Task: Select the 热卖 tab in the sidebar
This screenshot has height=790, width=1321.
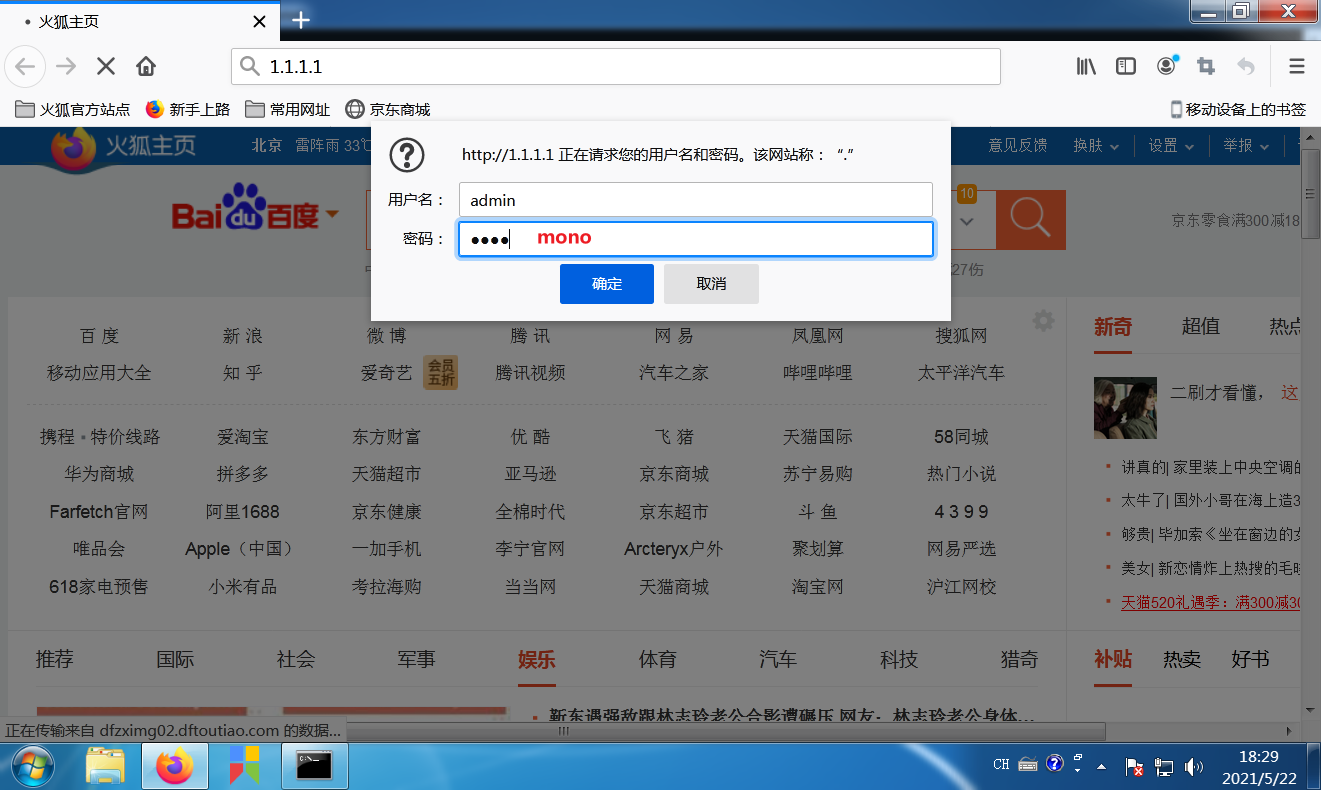Action: 1181,659
